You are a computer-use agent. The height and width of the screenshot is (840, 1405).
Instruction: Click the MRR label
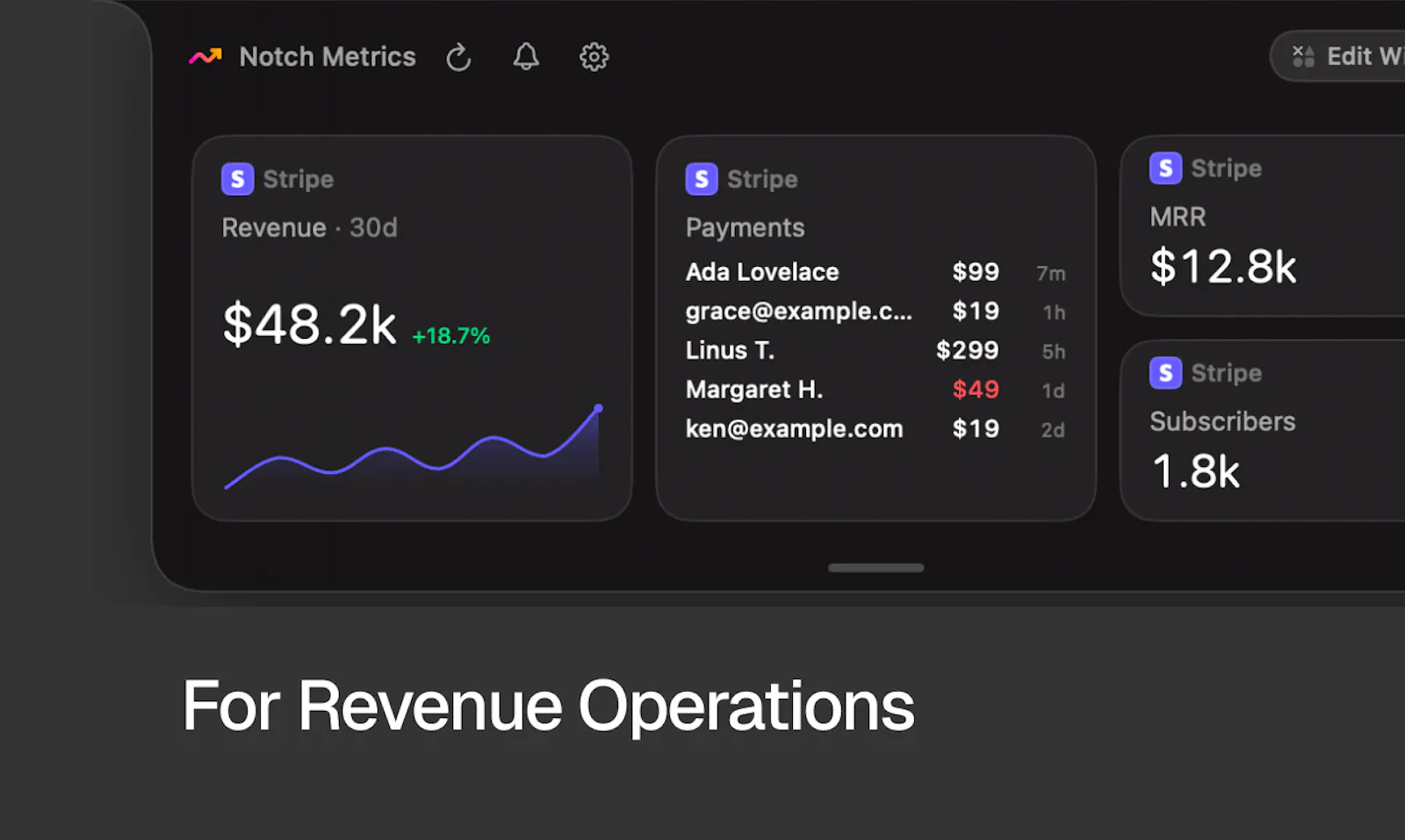[x=1178, y=217]
